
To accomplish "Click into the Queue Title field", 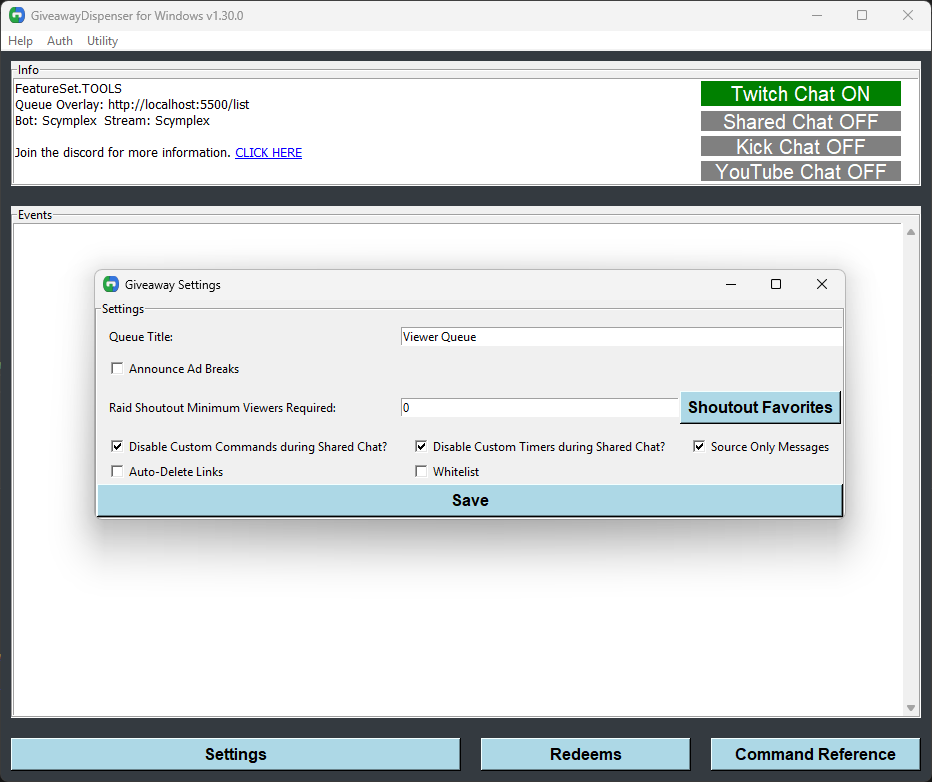I will click(621, 337).
